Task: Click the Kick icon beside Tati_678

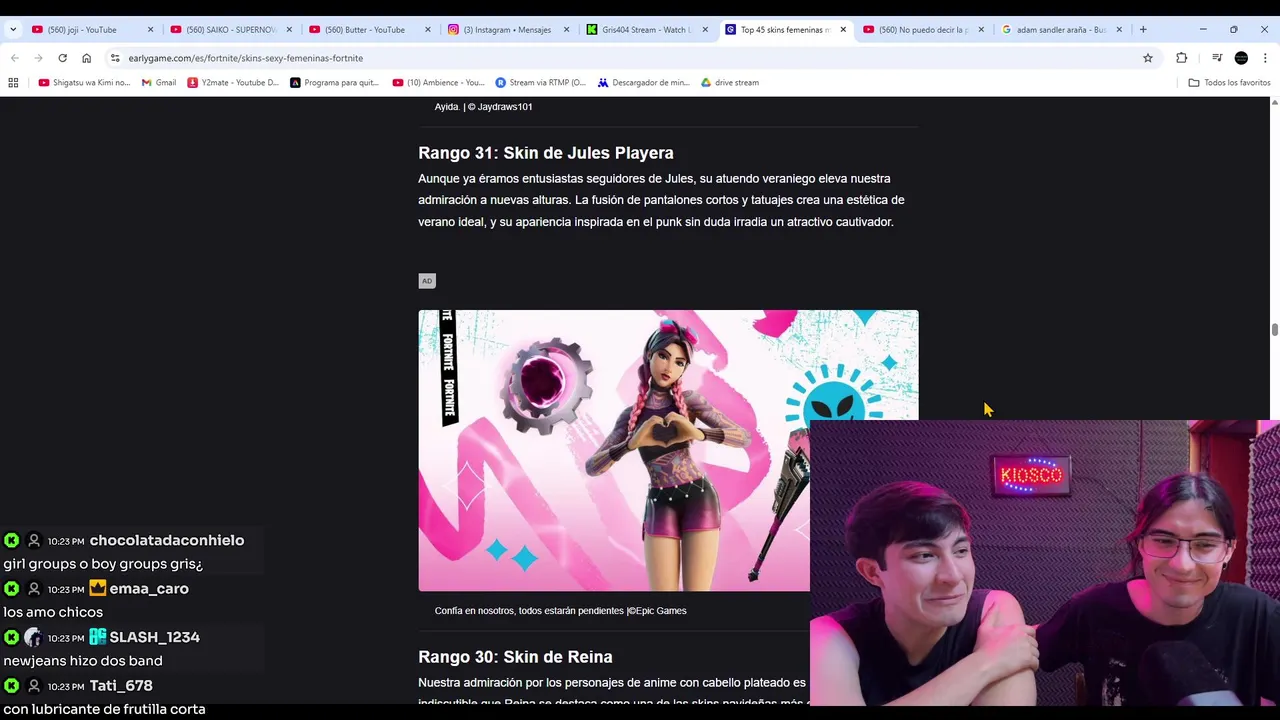Action: [x=11, y=686]
